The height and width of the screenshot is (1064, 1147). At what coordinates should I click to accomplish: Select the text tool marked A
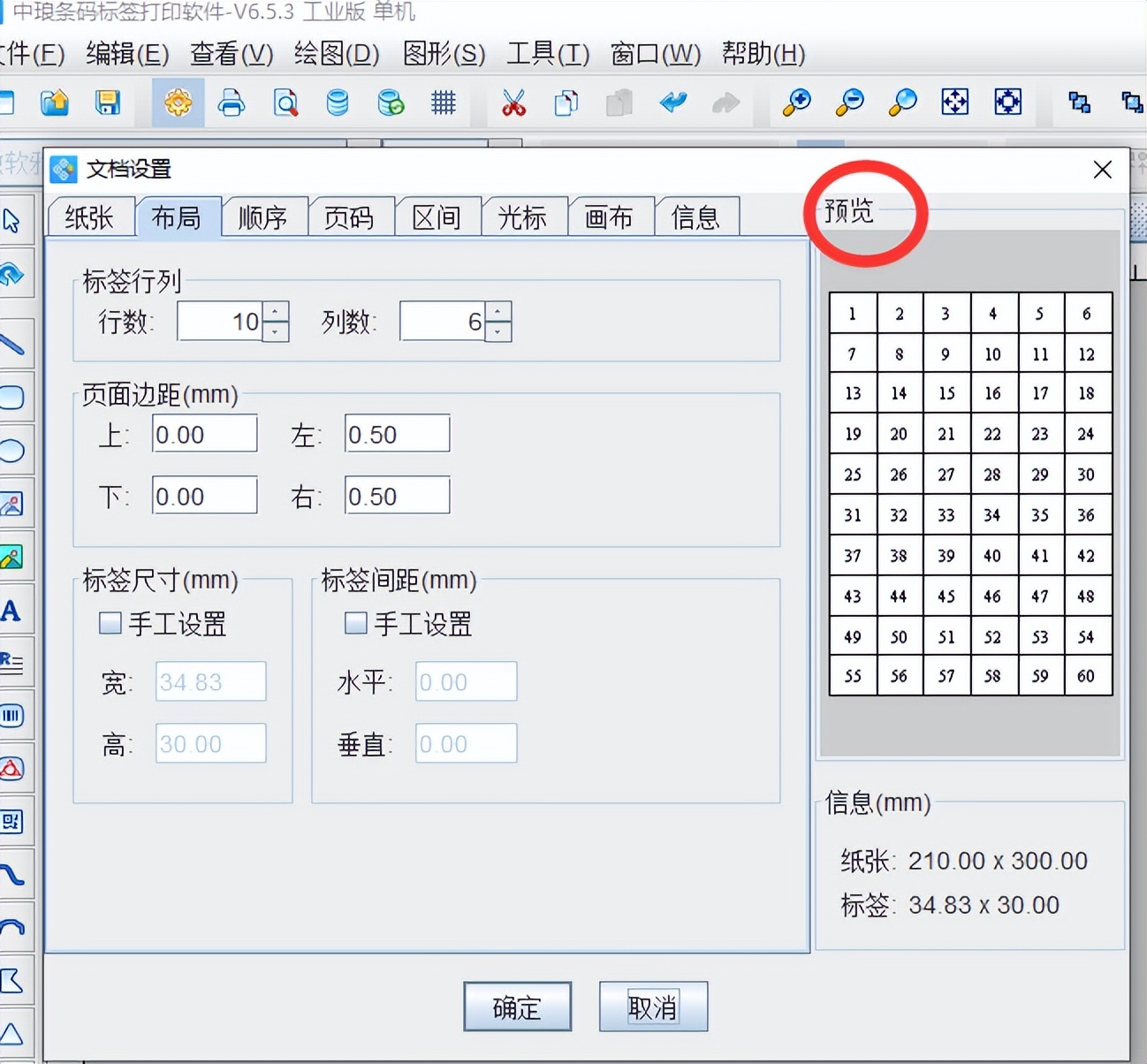click(11, 611)
